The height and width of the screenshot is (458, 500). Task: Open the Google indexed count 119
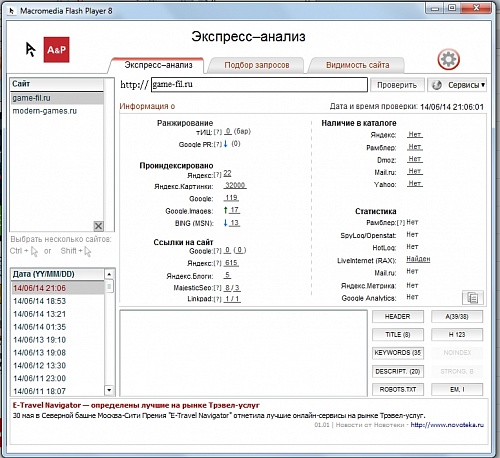231,198
